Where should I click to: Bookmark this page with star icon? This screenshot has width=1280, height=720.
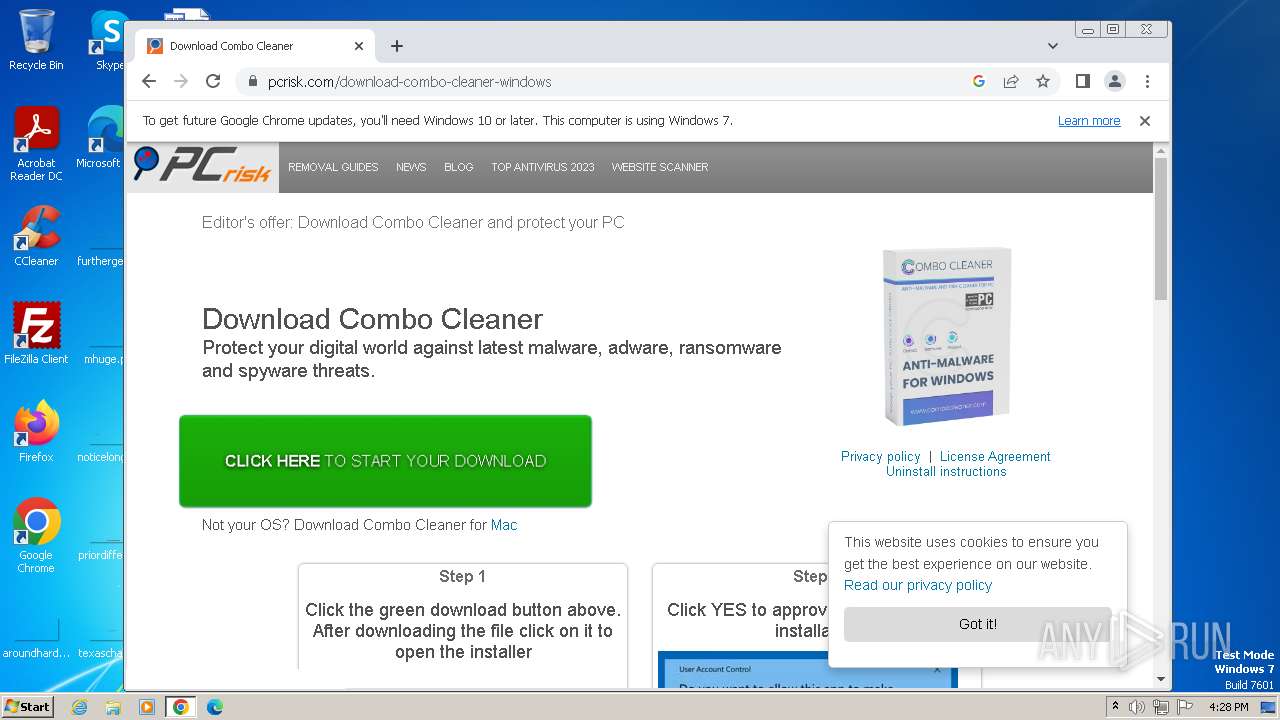(1043, 81)
